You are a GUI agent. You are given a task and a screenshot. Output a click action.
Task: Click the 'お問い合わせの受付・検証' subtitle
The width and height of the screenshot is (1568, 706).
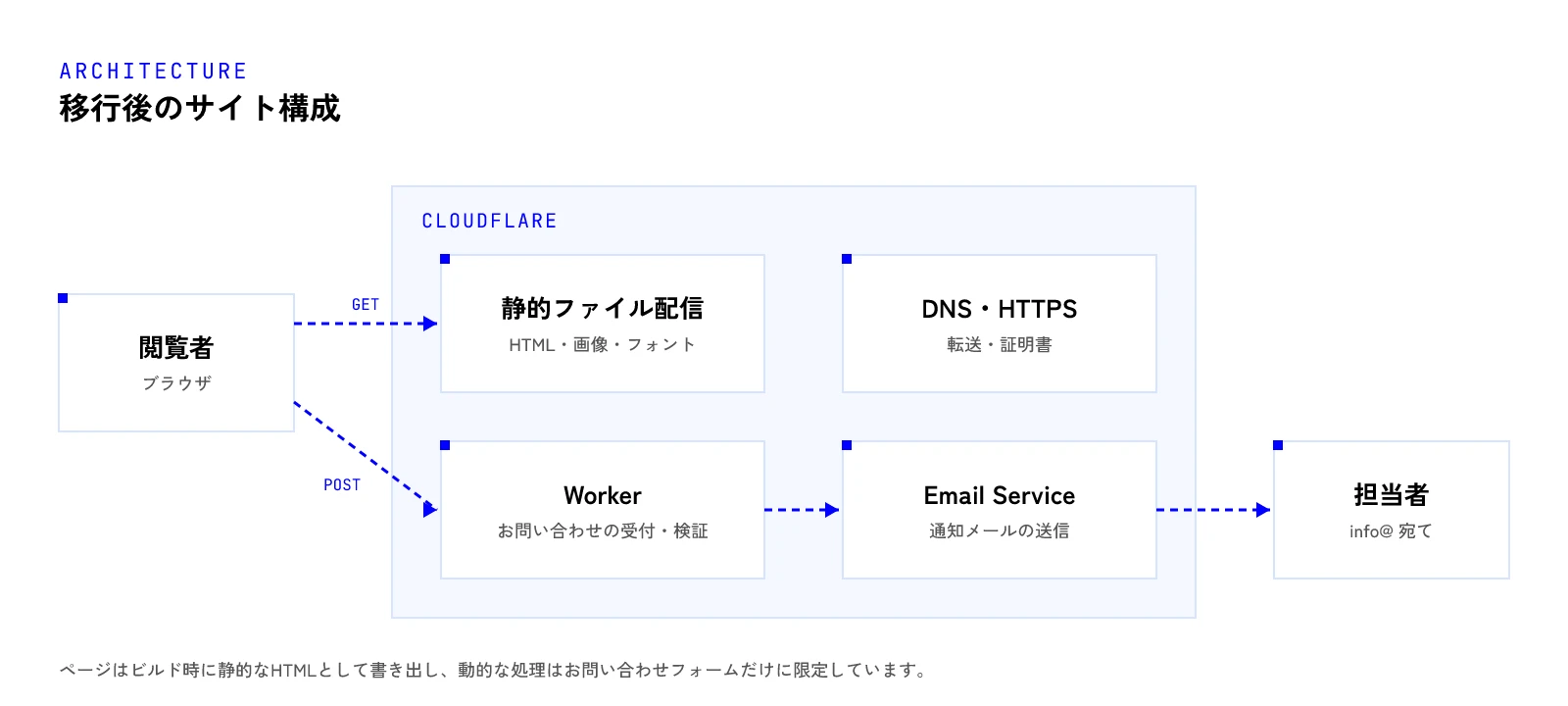603,531
